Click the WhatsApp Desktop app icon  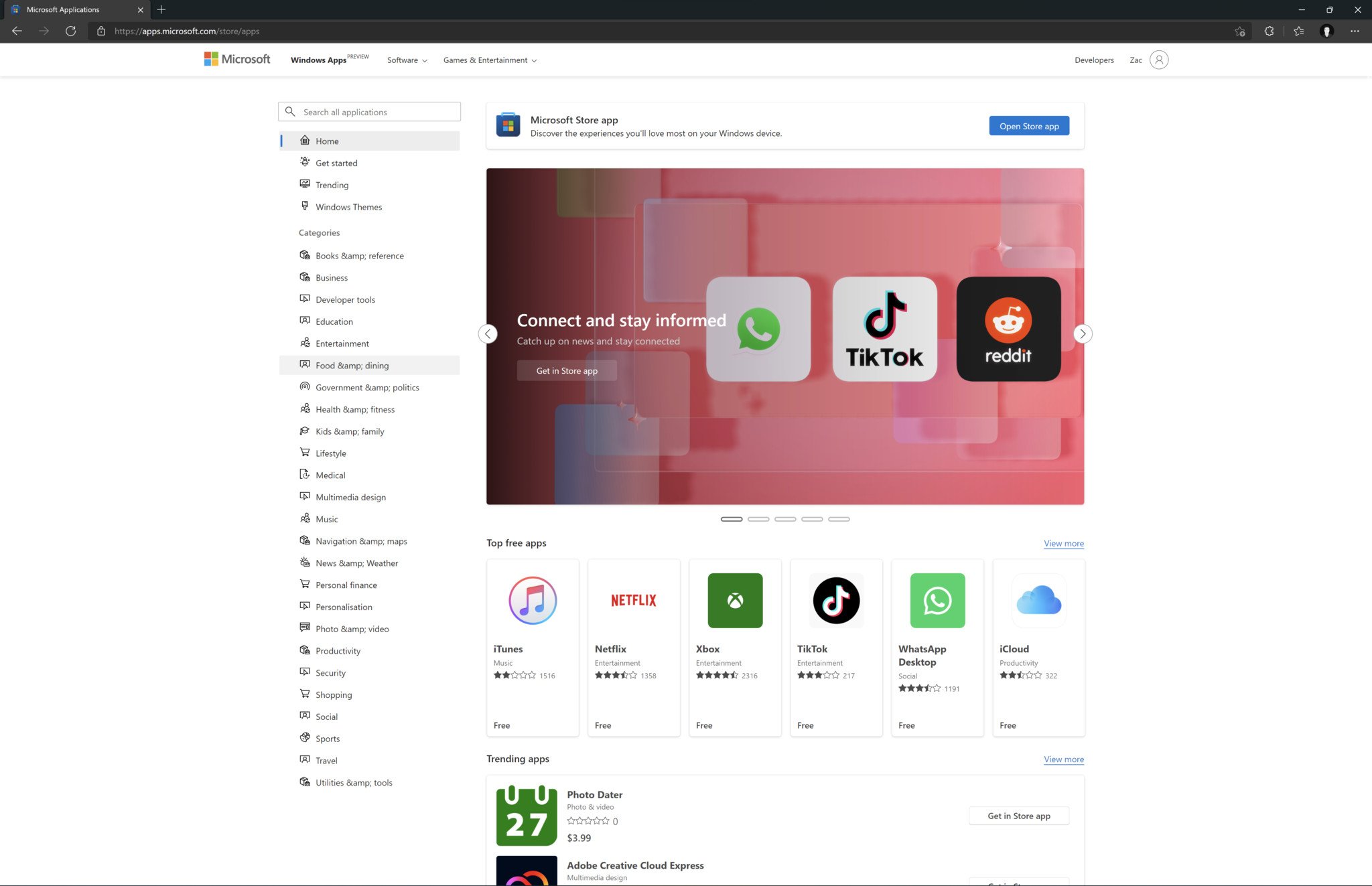click(x=937, y=600)
